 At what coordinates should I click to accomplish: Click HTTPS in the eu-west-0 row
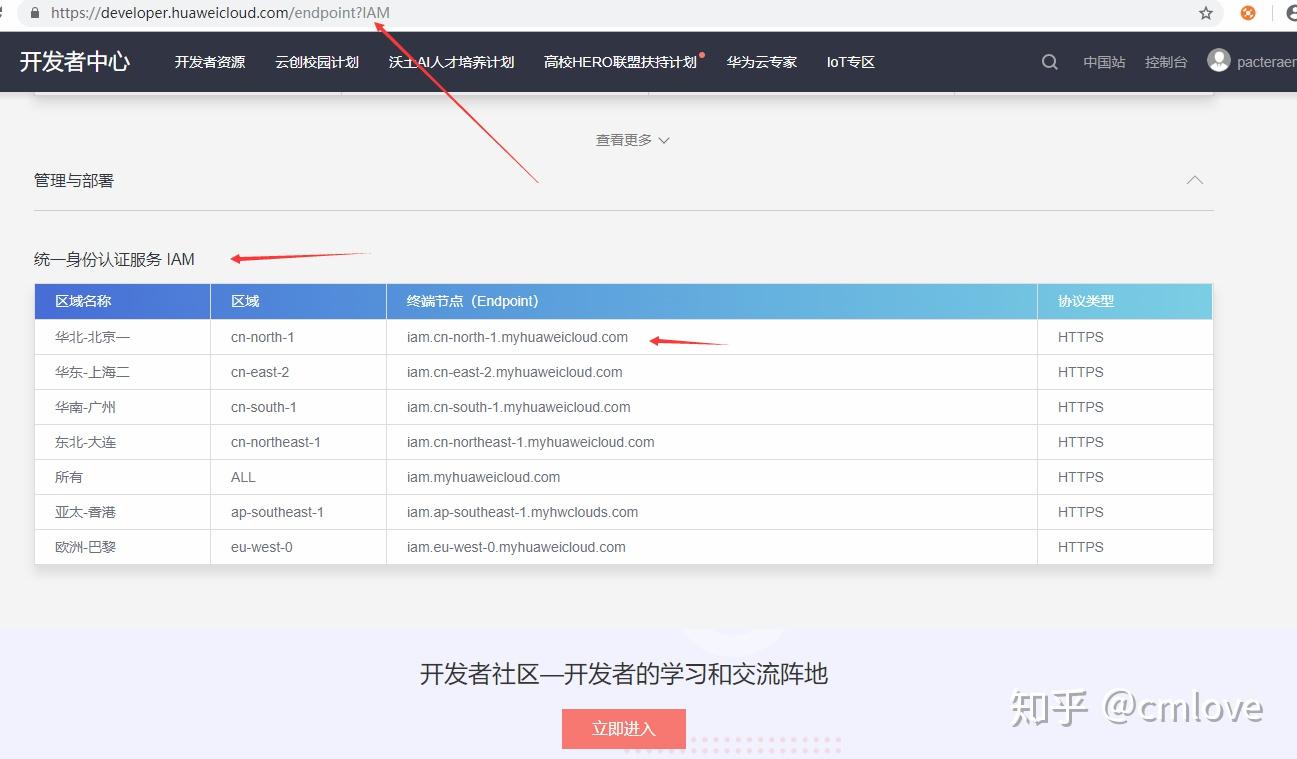point(1080,547)
